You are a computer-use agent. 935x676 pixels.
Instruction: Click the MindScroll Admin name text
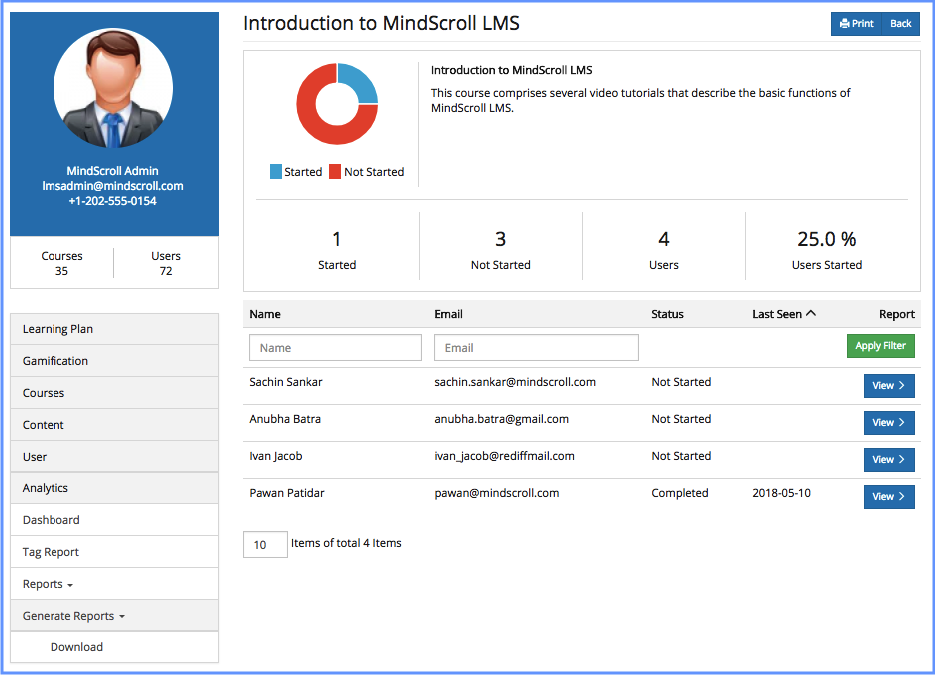[x=113, y=171]
